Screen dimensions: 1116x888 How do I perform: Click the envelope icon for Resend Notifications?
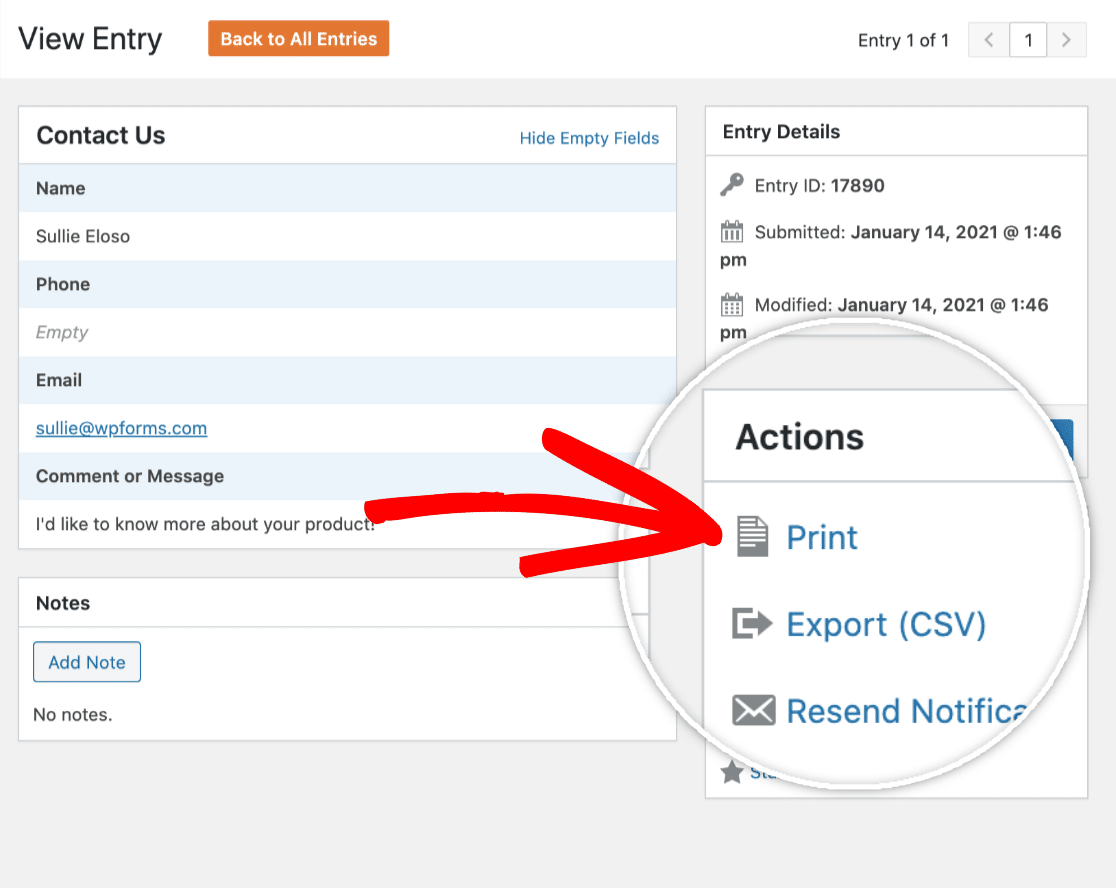pos(754,710)
